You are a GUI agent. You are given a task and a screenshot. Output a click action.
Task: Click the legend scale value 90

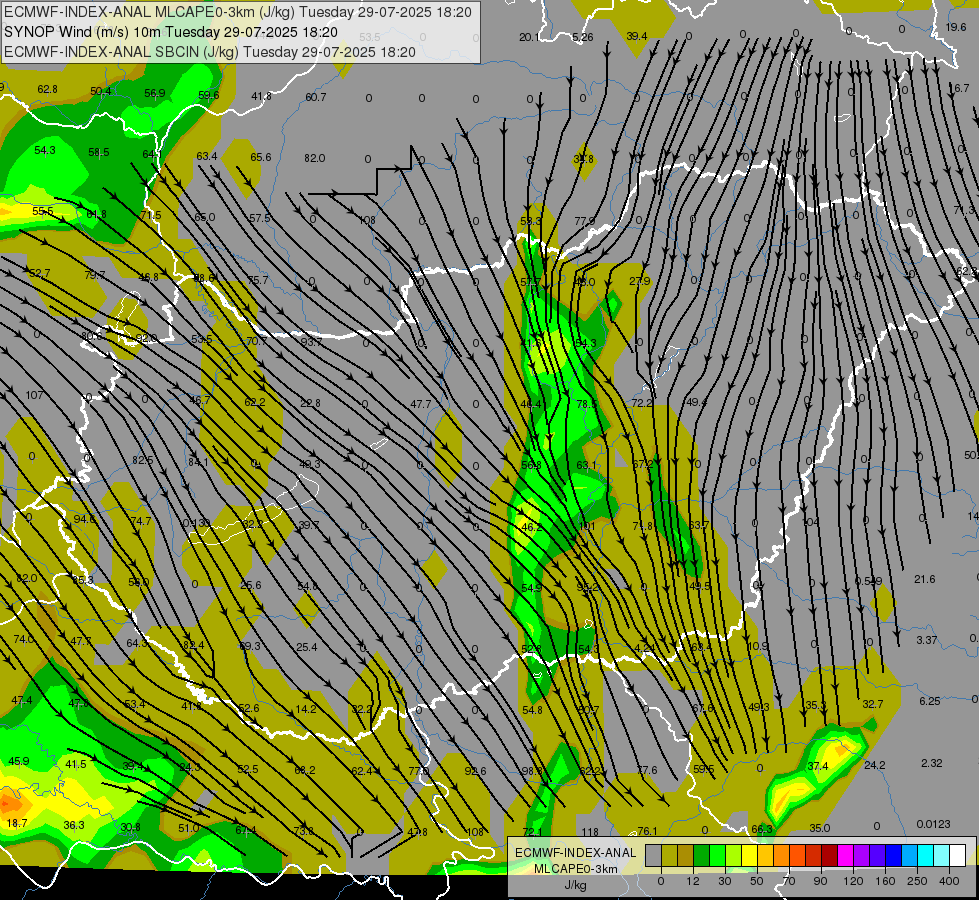tap(820, 881)
